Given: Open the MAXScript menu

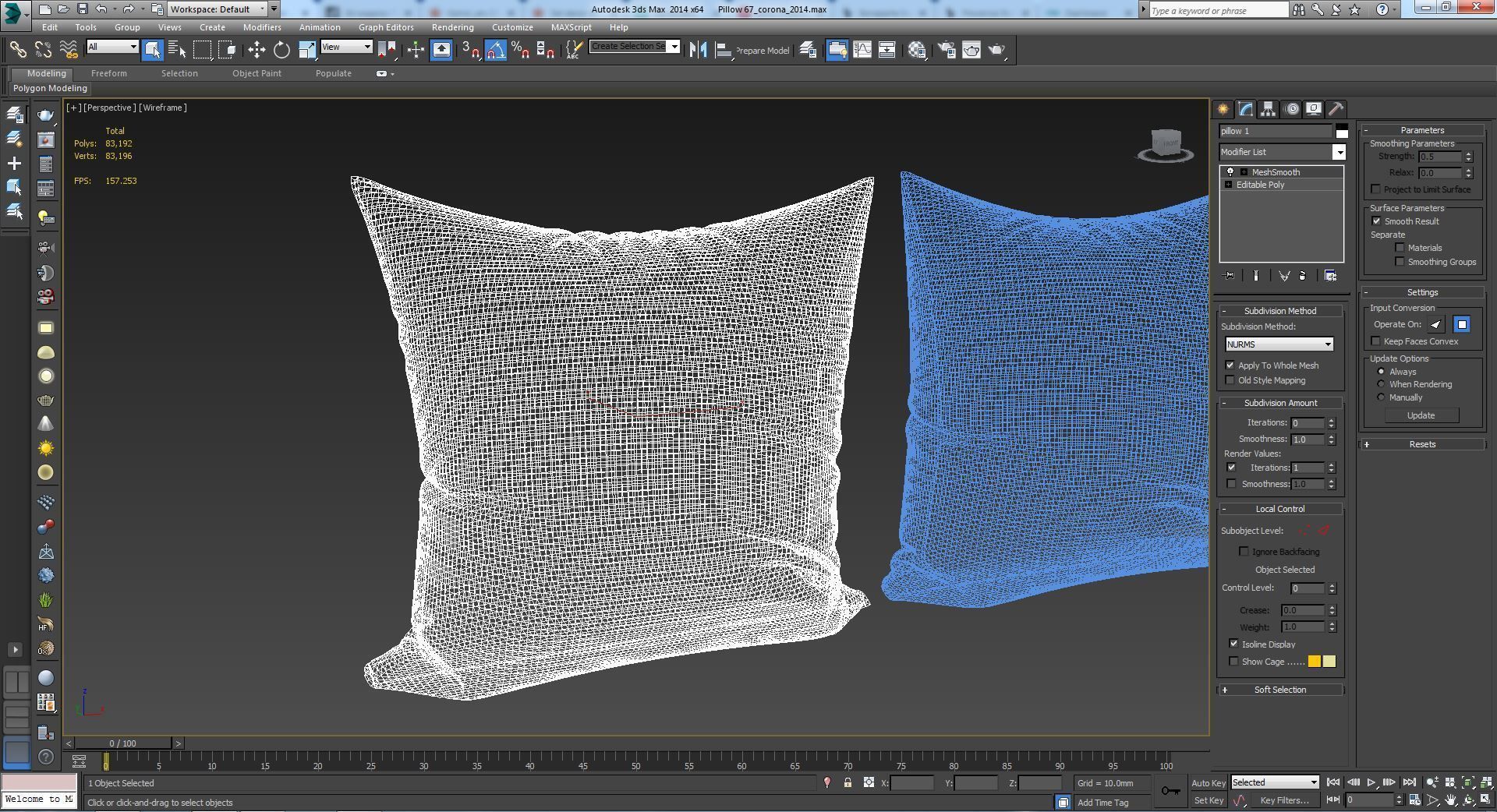Looking at the screenshot, I should [x=571, y=27].
